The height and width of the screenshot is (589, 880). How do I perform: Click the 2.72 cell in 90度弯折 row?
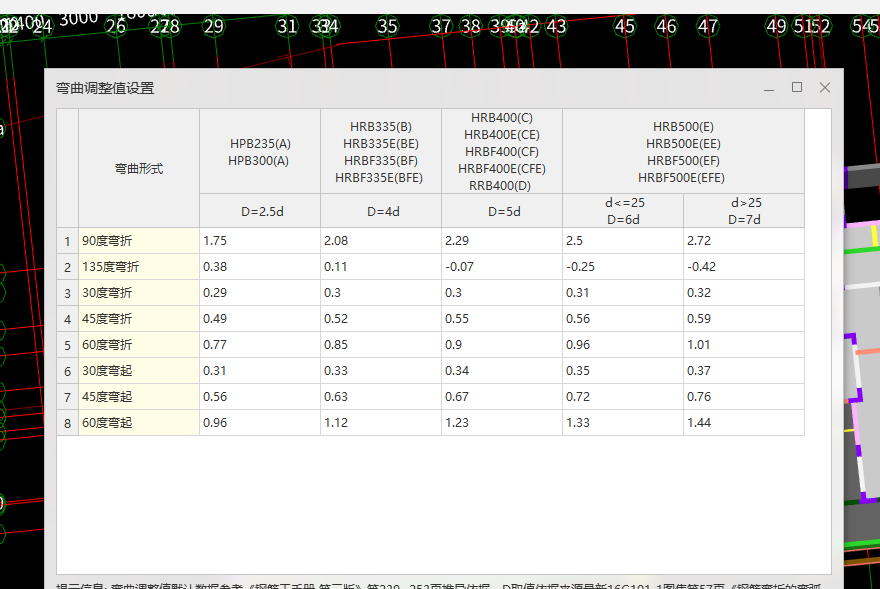click(x=744, y=241)
